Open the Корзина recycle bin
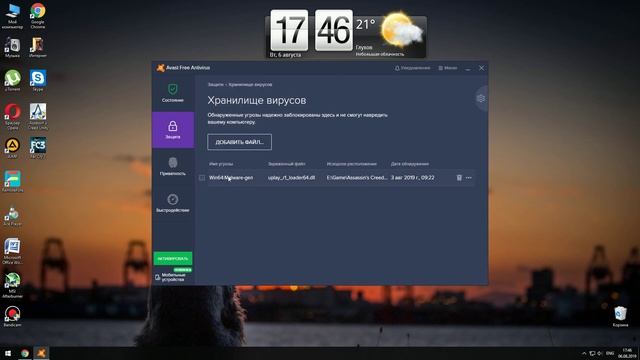640x360 pixels. pos(620,317)
